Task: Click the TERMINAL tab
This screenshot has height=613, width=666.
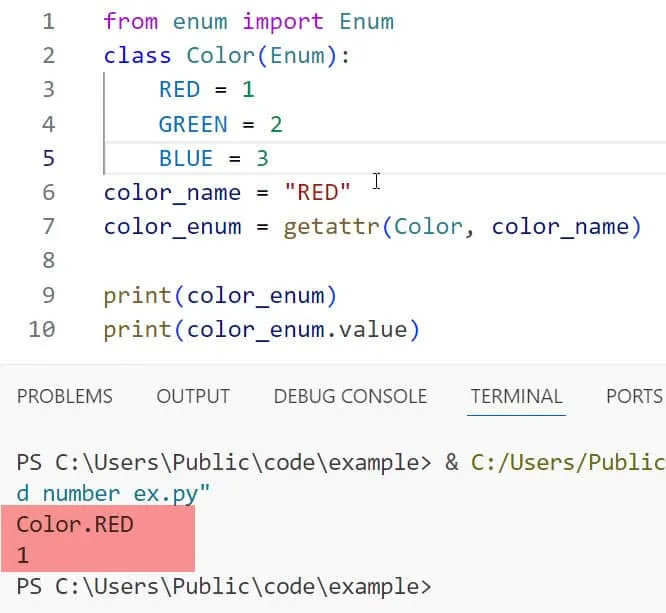Action: pyautogui.click(x=516, y=396)
